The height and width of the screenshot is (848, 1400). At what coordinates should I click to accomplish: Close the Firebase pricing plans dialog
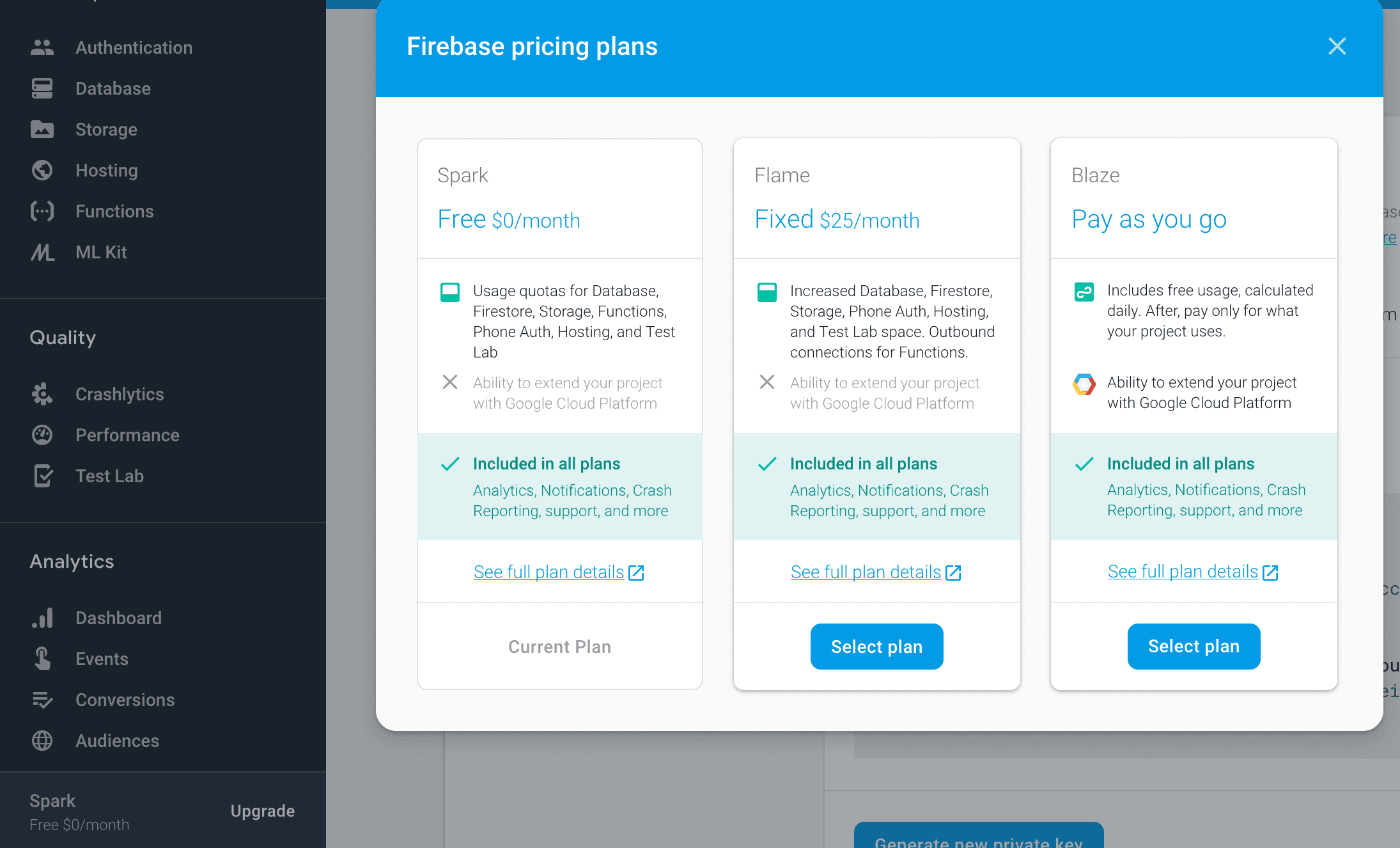(1337, 46)
